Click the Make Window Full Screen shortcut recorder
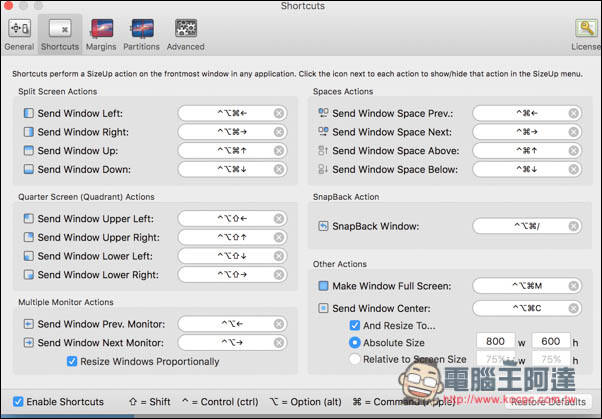Viewport: 602px width, 419px height. tap(527, 286)
